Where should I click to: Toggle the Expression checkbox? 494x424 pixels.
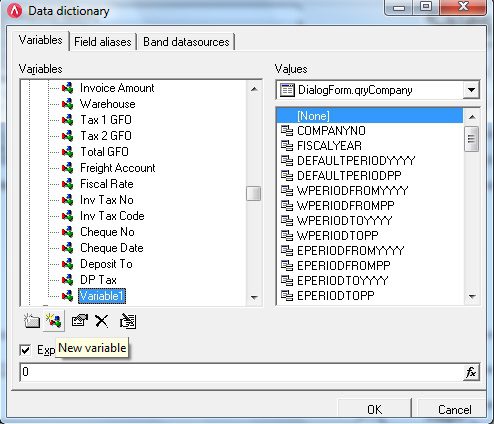(25, 350)
